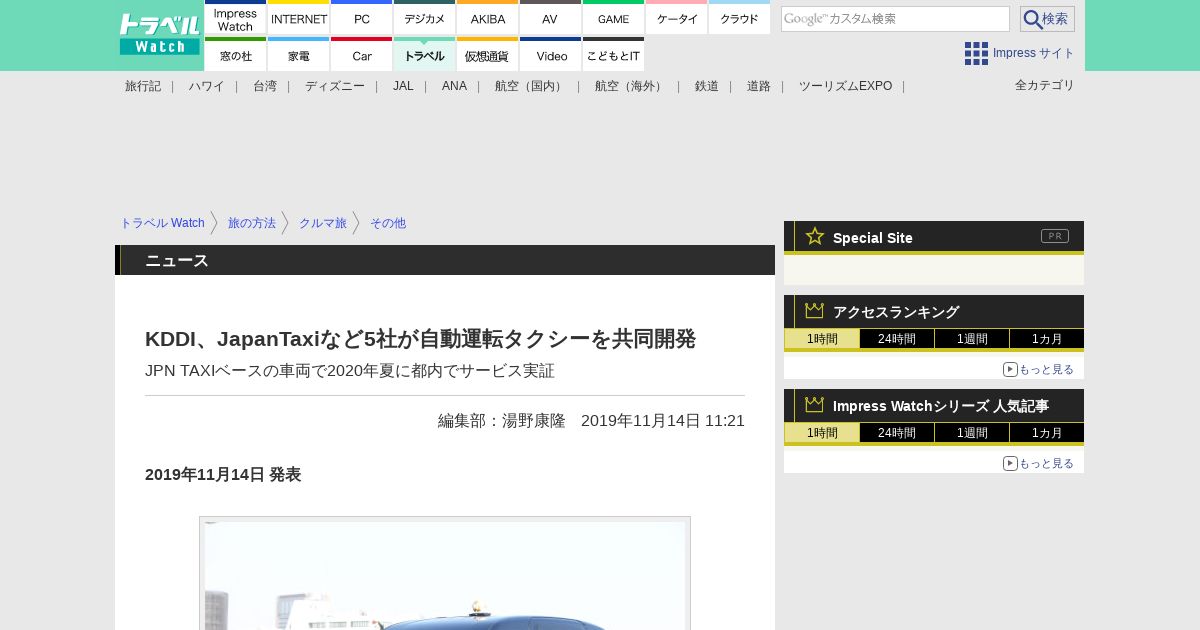Select 1カ月 tab in アクセスランキング
The image size is (1200, 630).
coord(1047,339)
